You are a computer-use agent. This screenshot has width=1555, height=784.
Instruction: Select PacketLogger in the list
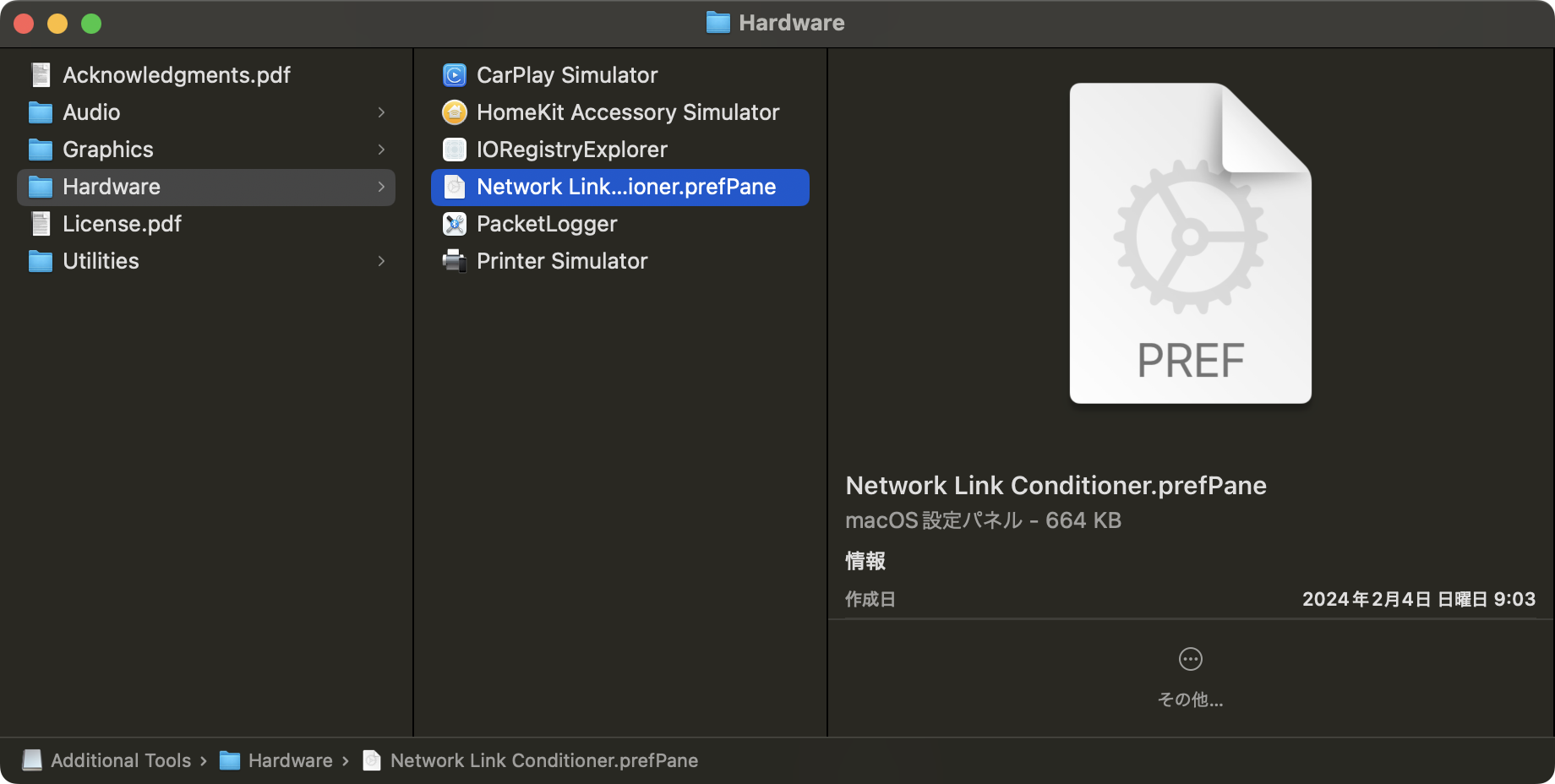pos(547,224)
